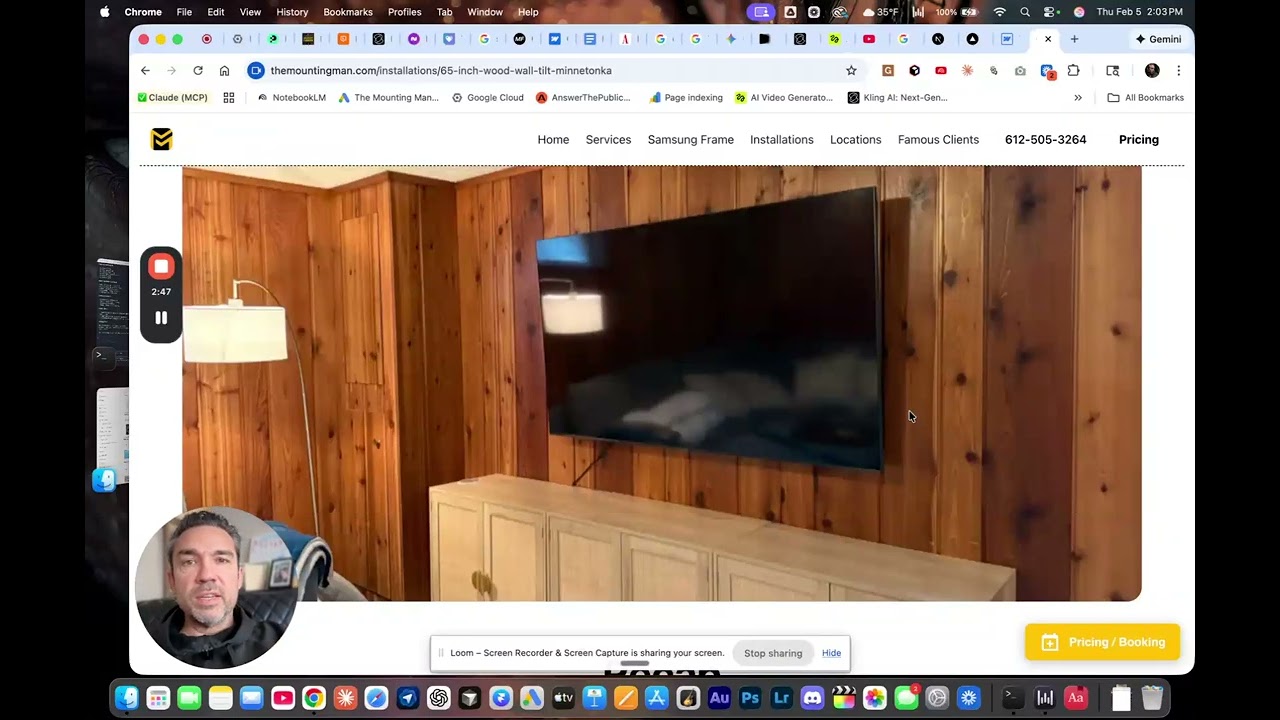Open the Claude (MCP) bookmark

[x=172, y=97]
